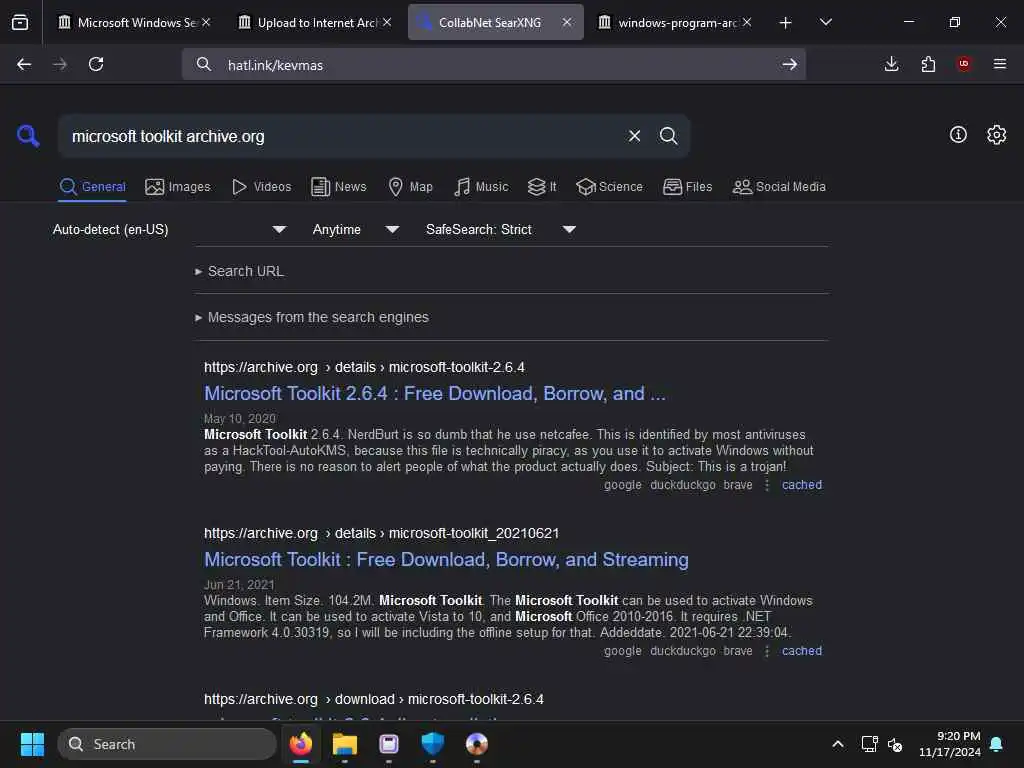
Task: Click the Windows taskbar Search box
Action: 167,744
